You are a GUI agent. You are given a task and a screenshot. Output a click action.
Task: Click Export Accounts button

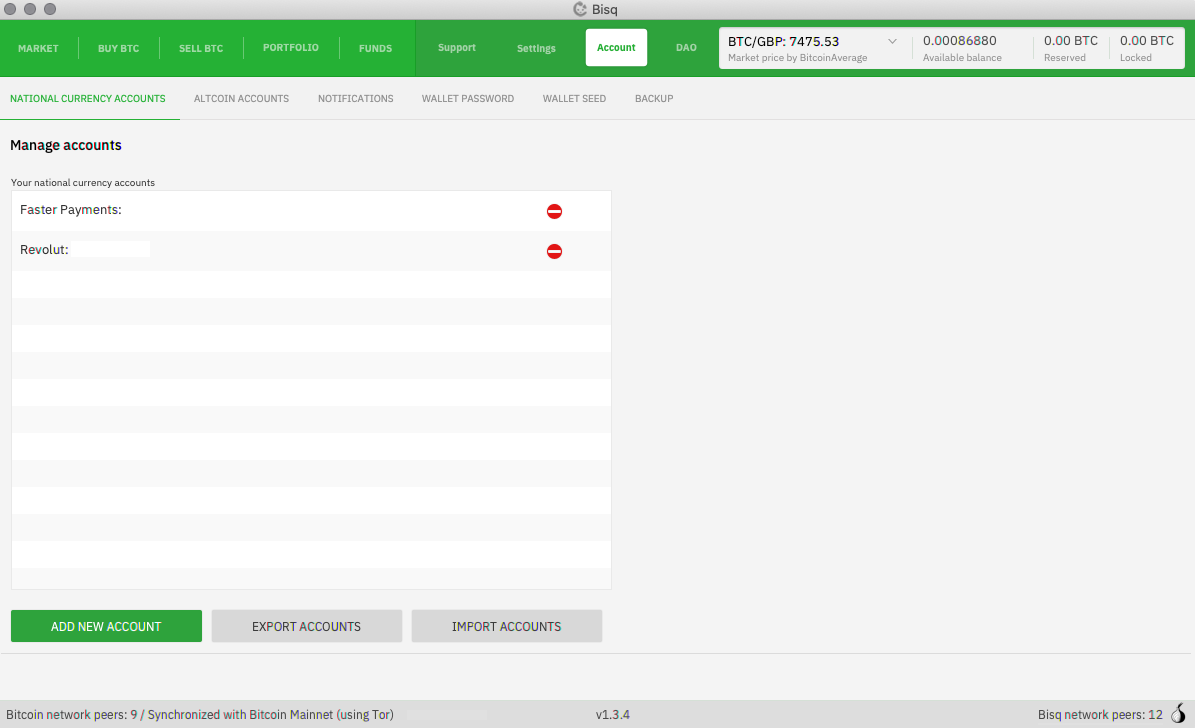306,626
